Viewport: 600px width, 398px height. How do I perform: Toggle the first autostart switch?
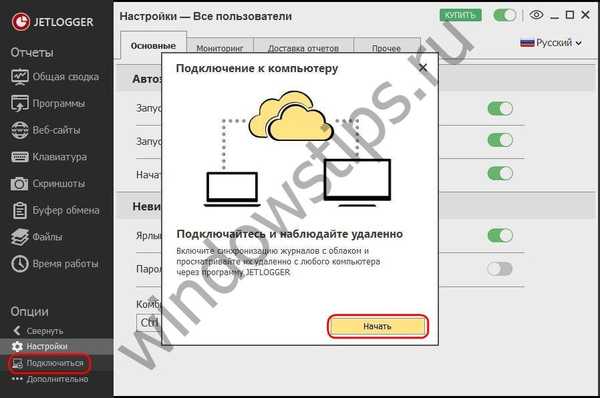(x=500, y=109)
